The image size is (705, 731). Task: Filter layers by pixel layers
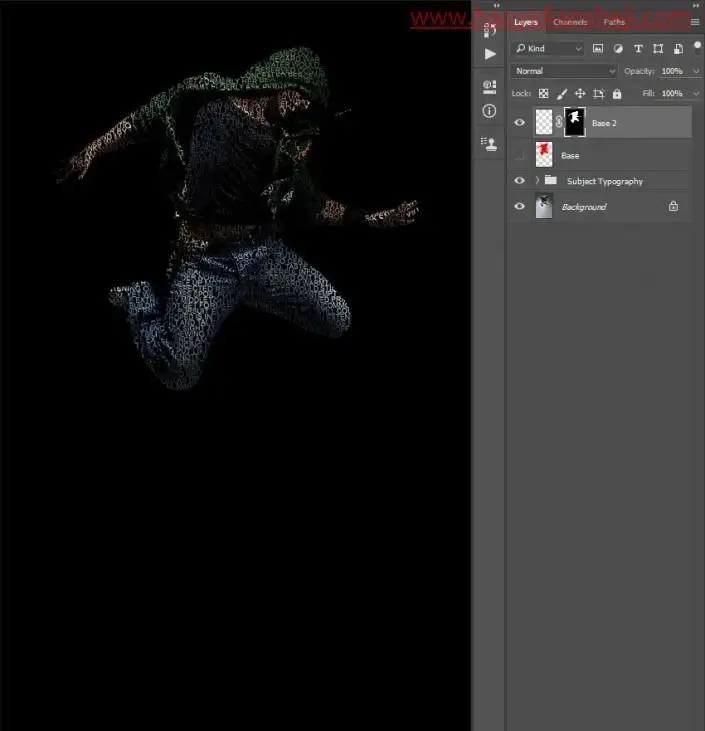[x=598, y=48]
